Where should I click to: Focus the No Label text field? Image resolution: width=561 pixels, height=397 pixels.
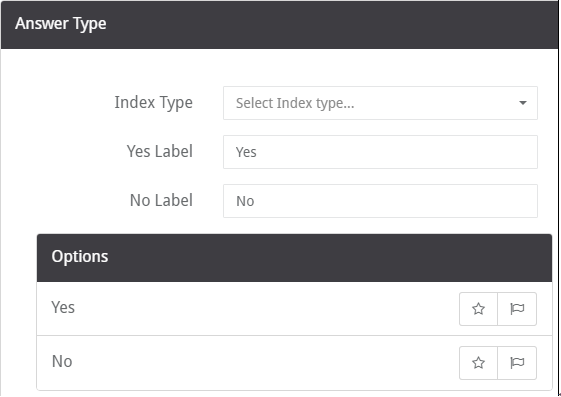(x=380, y=201)
